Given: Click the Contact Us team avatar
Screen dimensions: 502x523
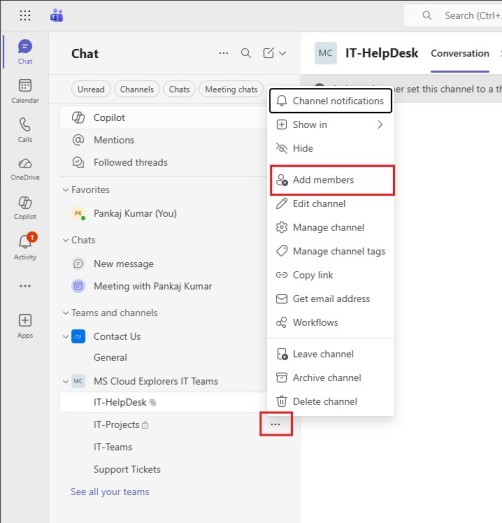Looking at the screenshot, I should click(78, 337).
